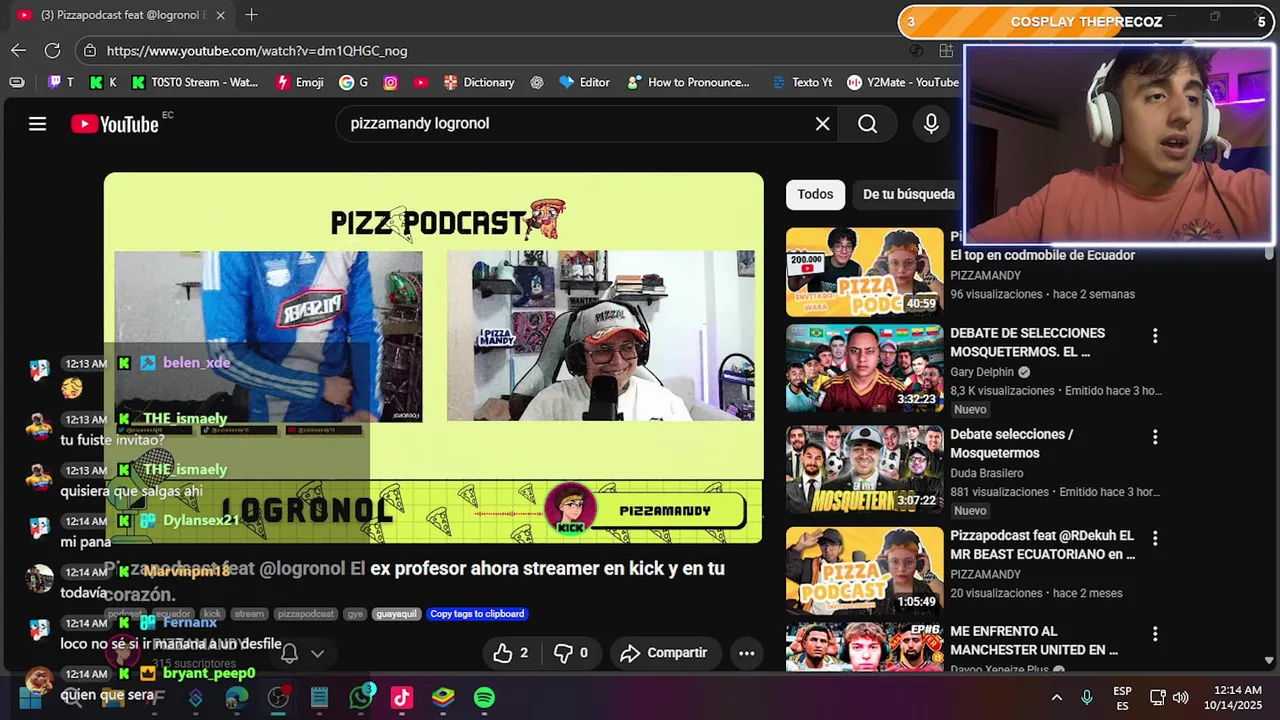Open the YouTube bookmark icon
This screenshot has height=720, width=1280.
[x=421, y=82]
